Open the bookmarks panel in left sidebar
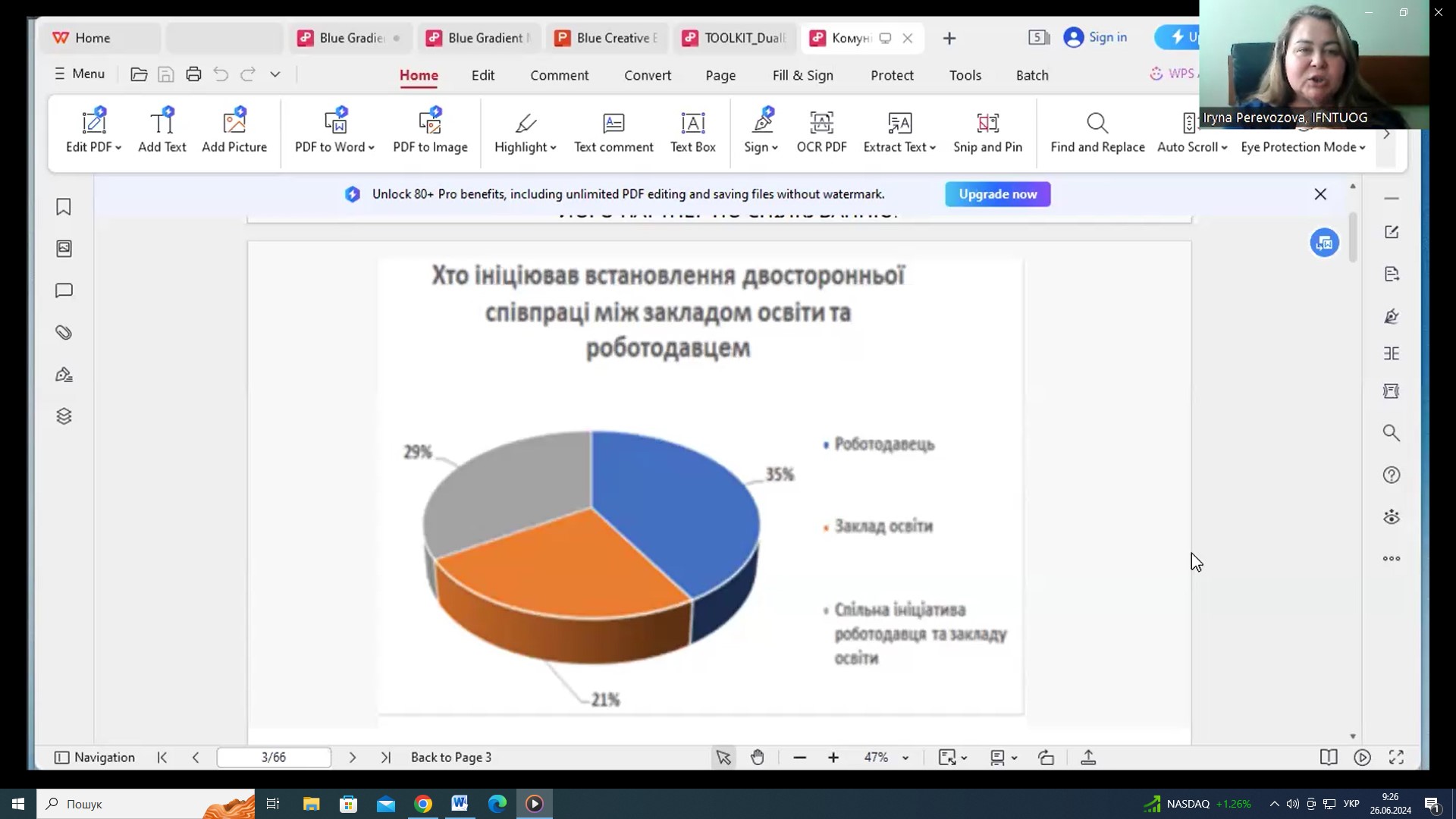Screen dimensions: 1456x819 (x=64, y=207)
